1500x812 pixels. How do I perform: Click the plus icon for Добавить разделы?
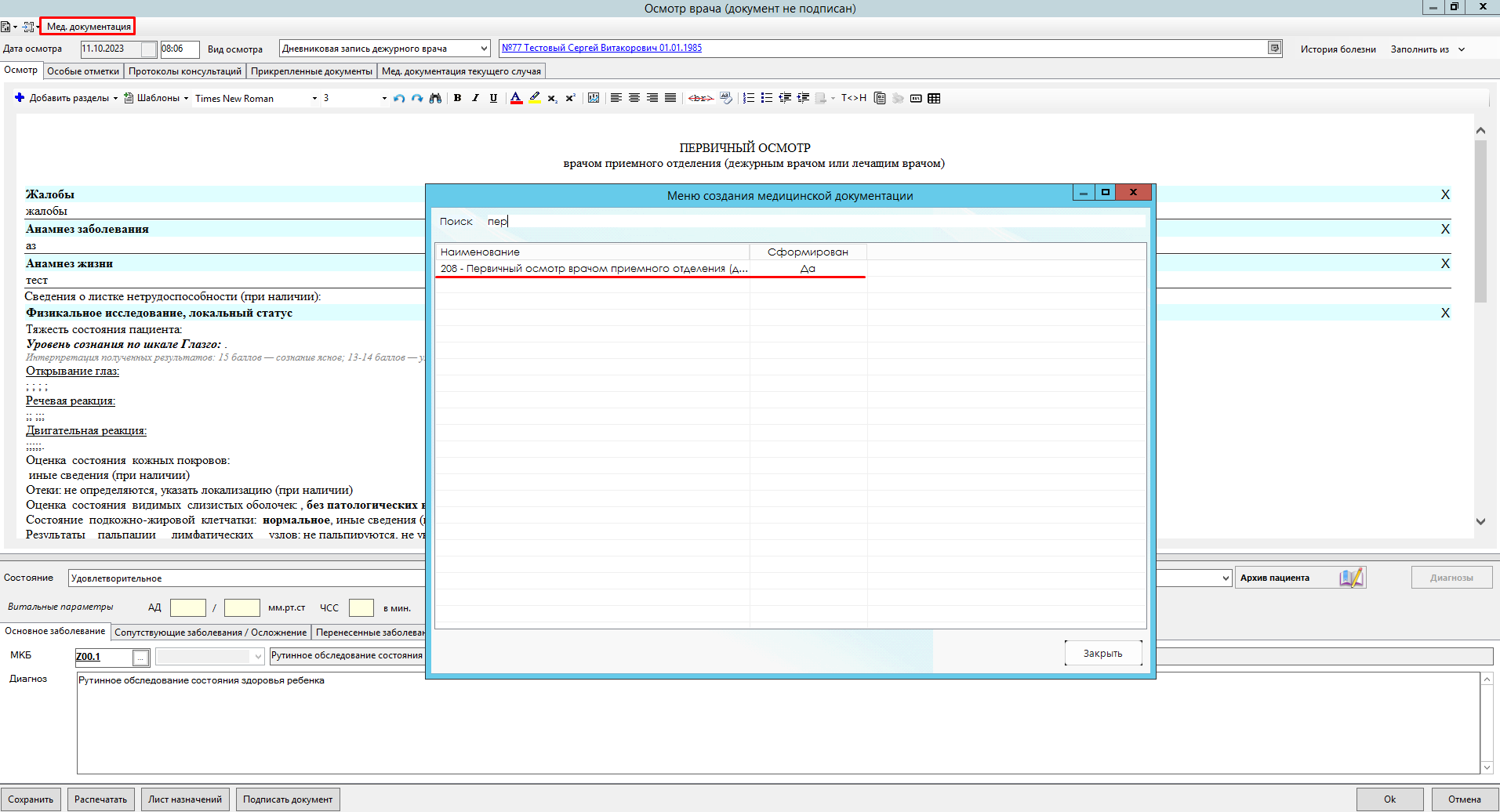pyautogui.click(x=20, y=97)
